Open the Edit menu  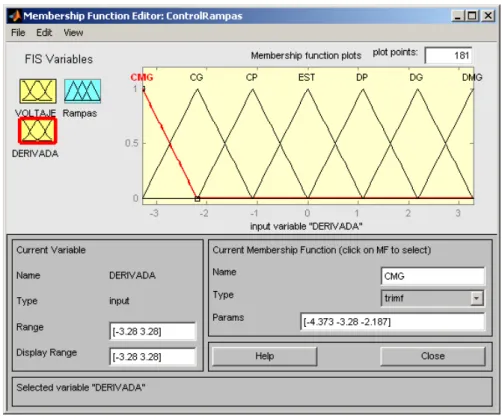44,33
